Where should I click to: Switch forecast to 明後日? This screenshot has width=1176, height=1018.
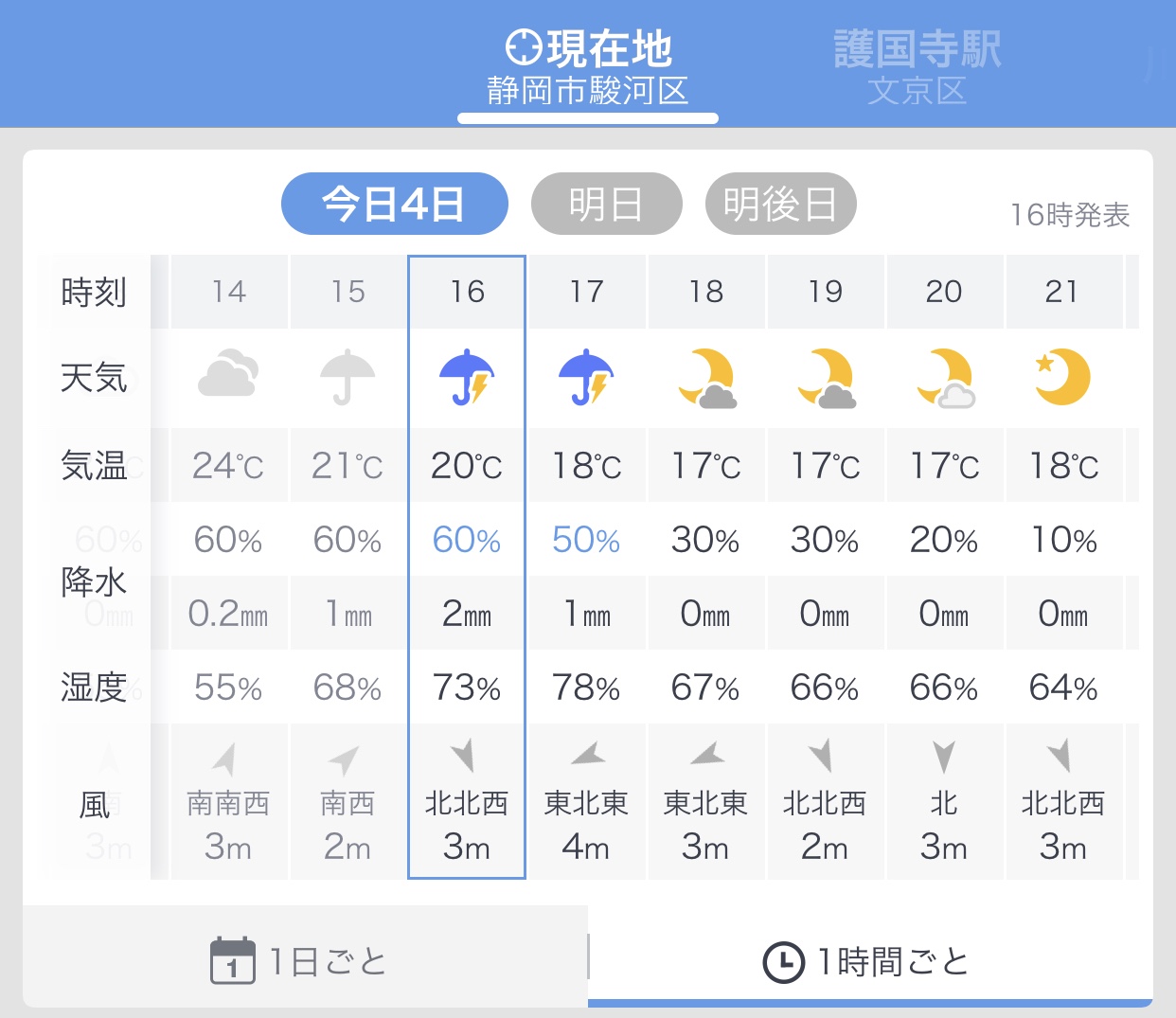[x=781, y=204]
